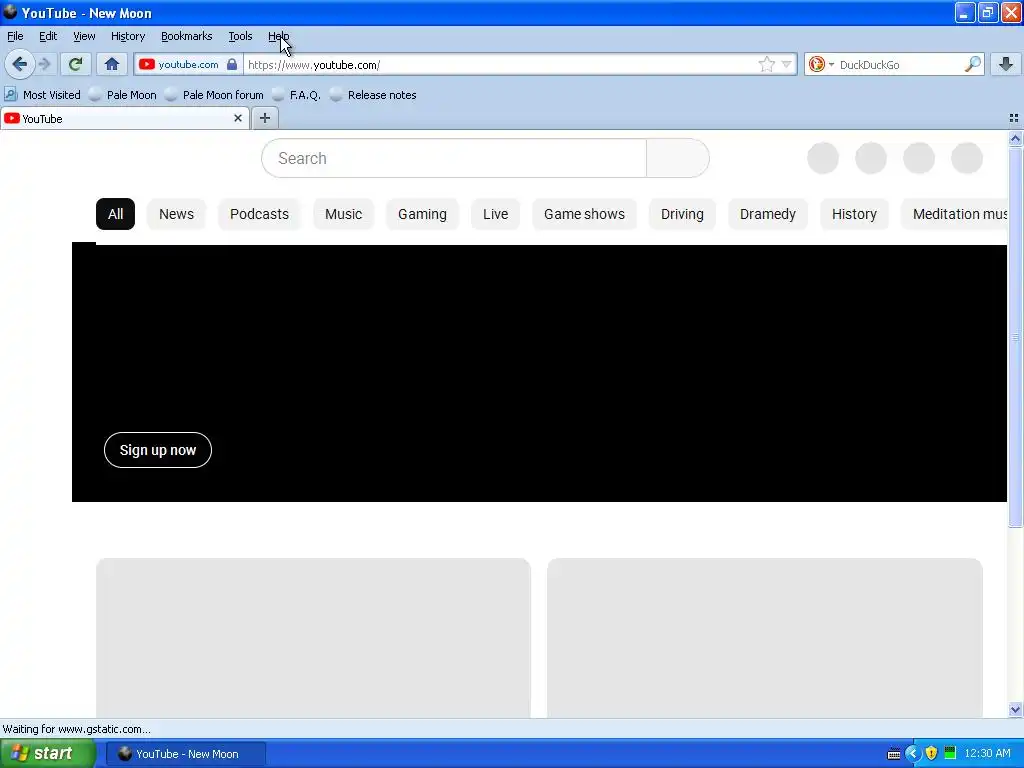1024x768 pixels.
Task: Filter by the Dramedy chip
Action: 768,214
